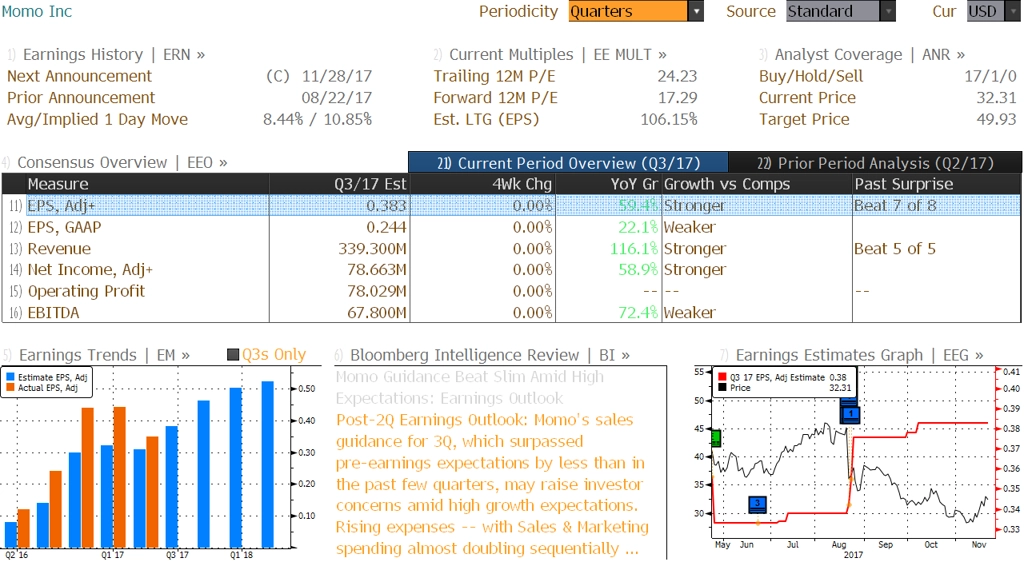
Task: Open the Source Standard dropdown arrow
Action: [888, 11]
